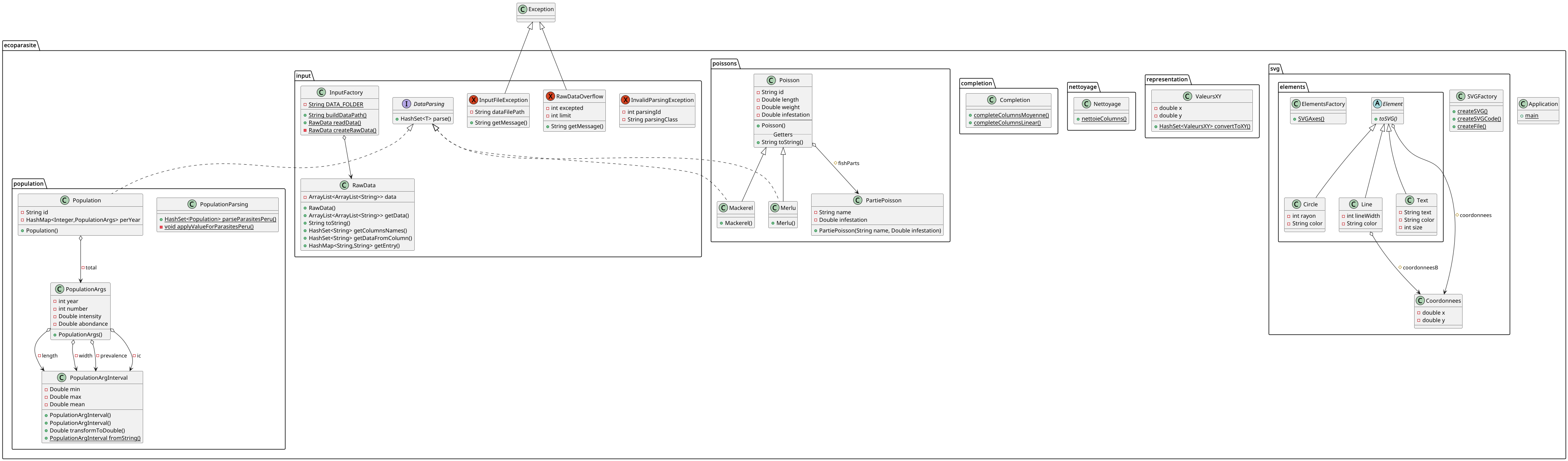Click the PopulationArgInterval class 'C' icon
1568x461 pixels.
(x=61, y=378)
